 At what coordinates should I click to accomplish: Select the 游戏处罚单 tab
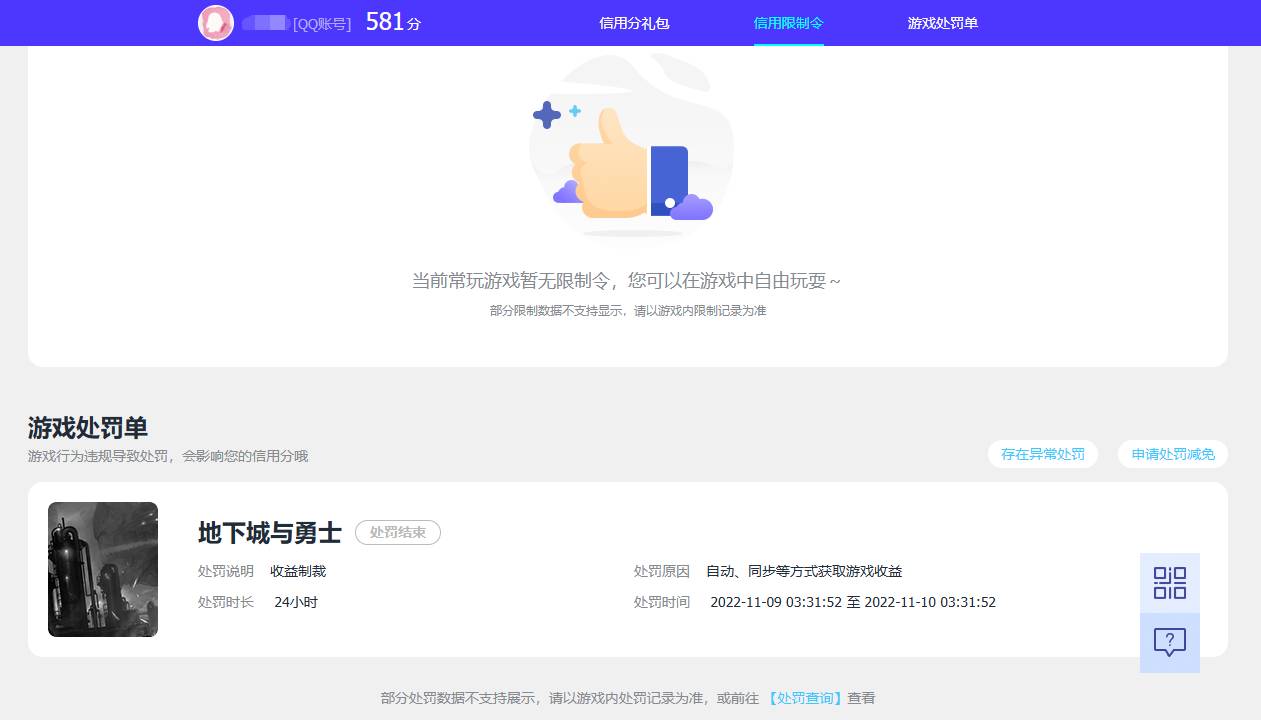click(941, 22)
